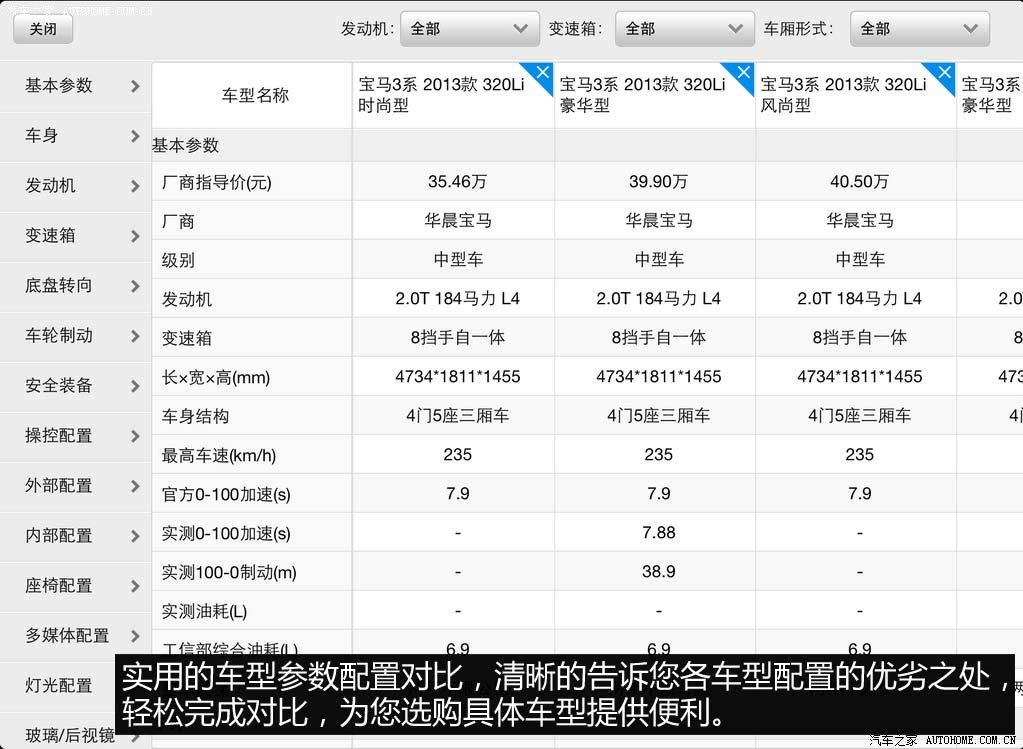The height and width of the screenshot is (749, 1023).
Task: Click the 关闭 button
Action: pos(43,29)
